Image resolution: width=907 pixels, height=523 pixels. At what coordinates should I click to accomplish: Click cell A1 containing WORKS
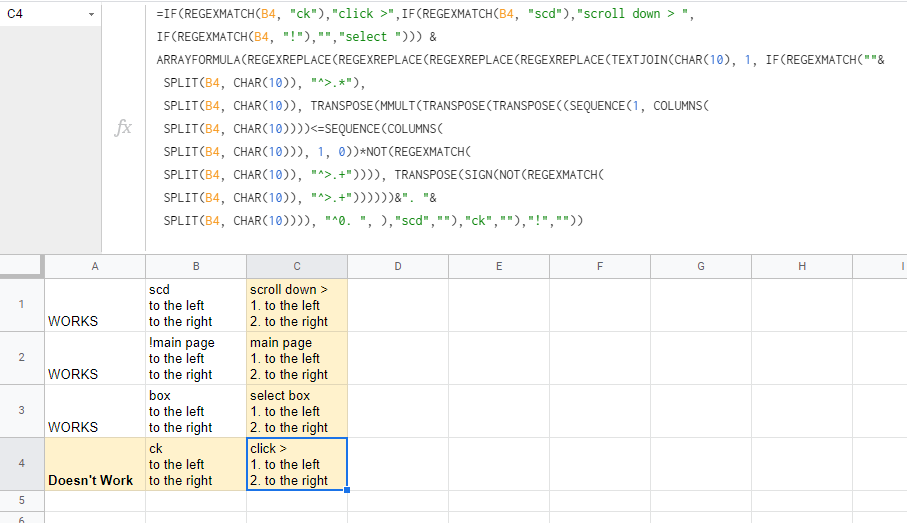95,305
